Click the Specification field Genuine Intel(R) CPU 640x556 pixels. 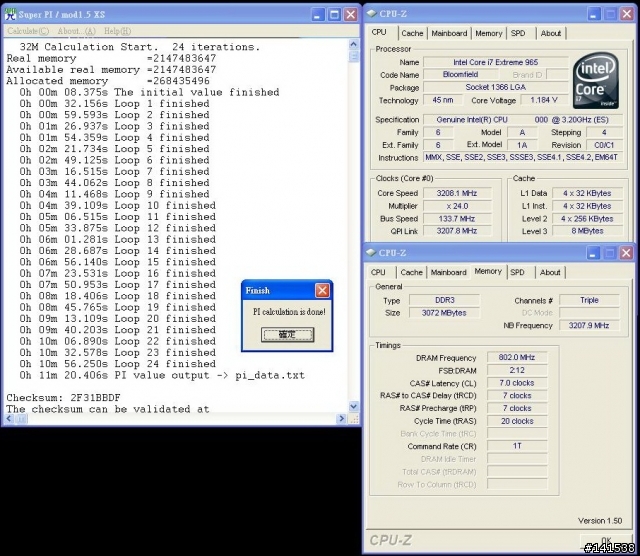pyautogui.click(x=522, y=120)
